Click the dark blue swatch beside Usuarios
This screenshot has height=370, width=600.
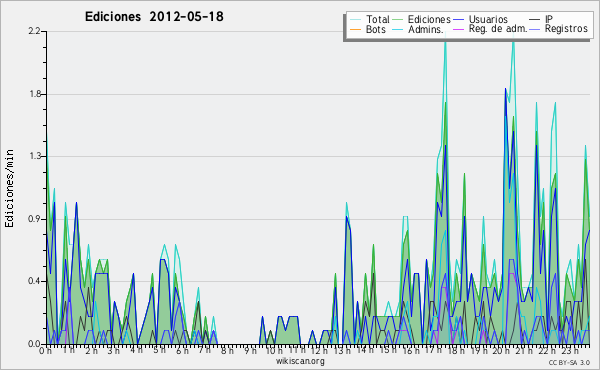click(x=459, y=20)
